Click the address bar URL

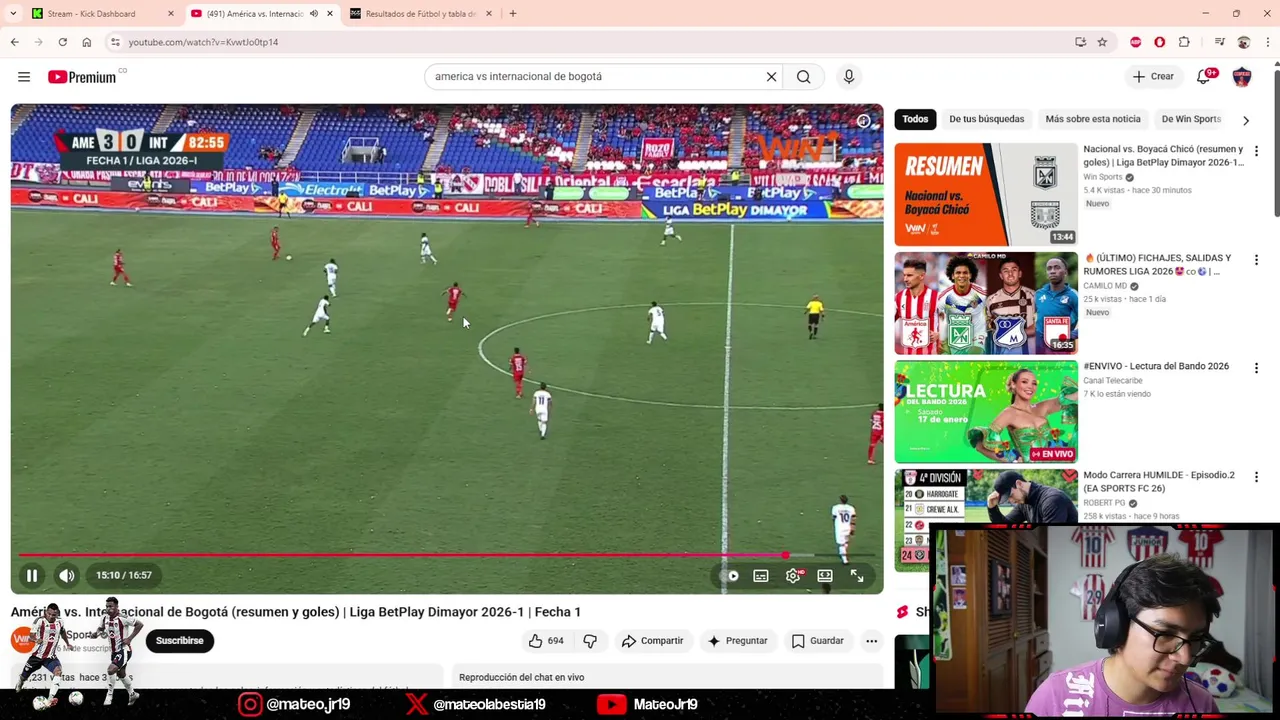(x=203, y=42)
